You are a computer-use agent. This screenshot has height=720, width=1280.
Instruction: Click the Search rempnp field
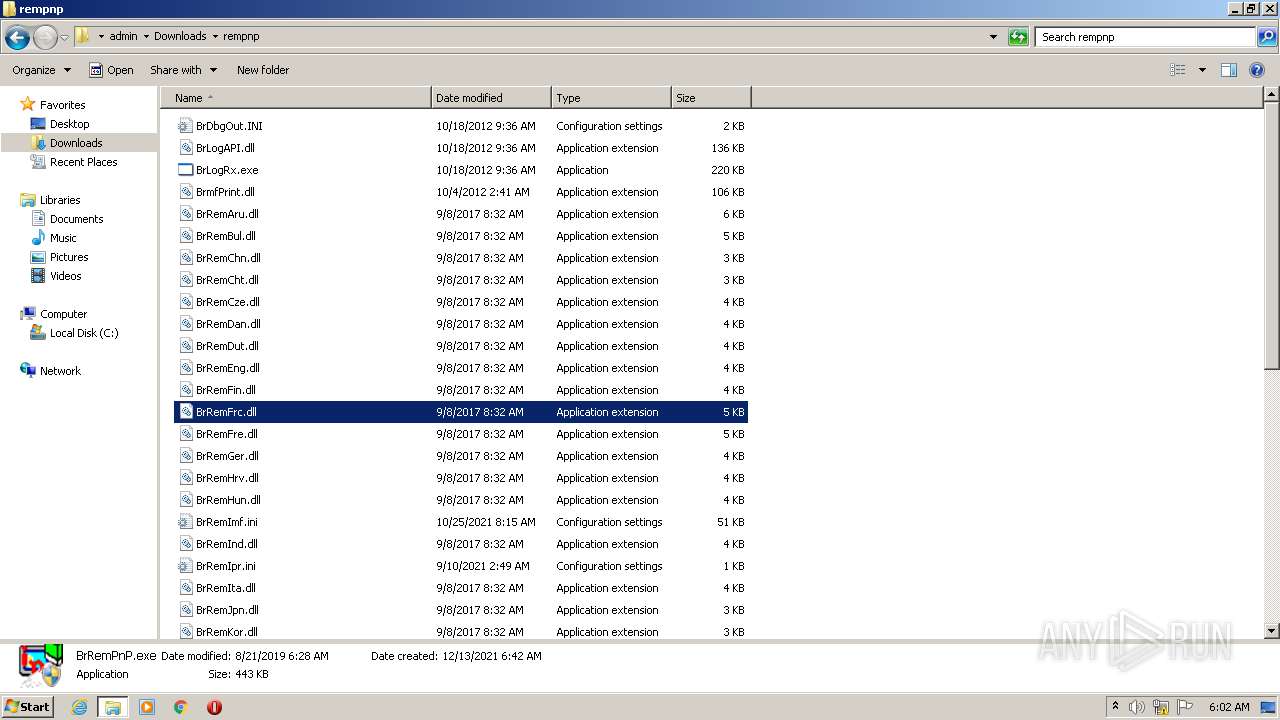pyautogui.click(x=1145, y=37)
